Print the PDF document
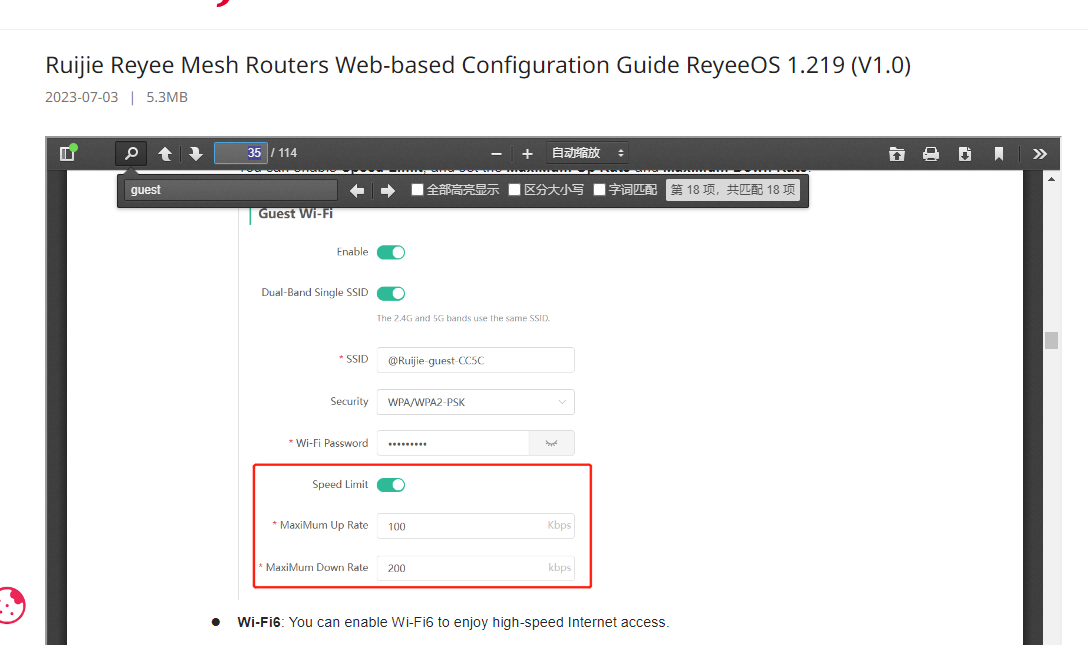The image size is (1088, 645). [931, 154]
